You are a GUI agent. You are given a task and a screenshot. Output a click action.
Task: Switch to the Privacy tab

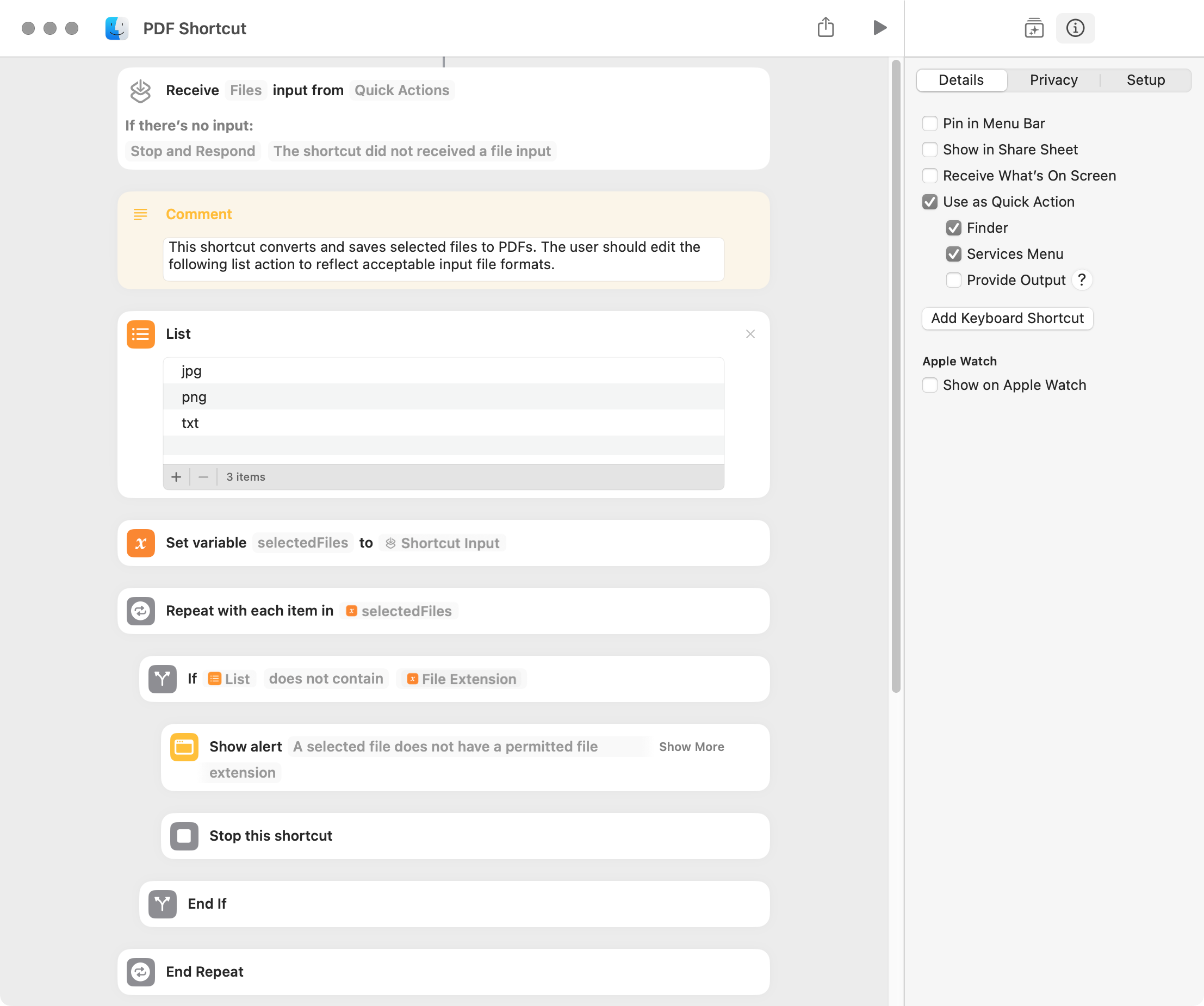tap(1053, 80)
